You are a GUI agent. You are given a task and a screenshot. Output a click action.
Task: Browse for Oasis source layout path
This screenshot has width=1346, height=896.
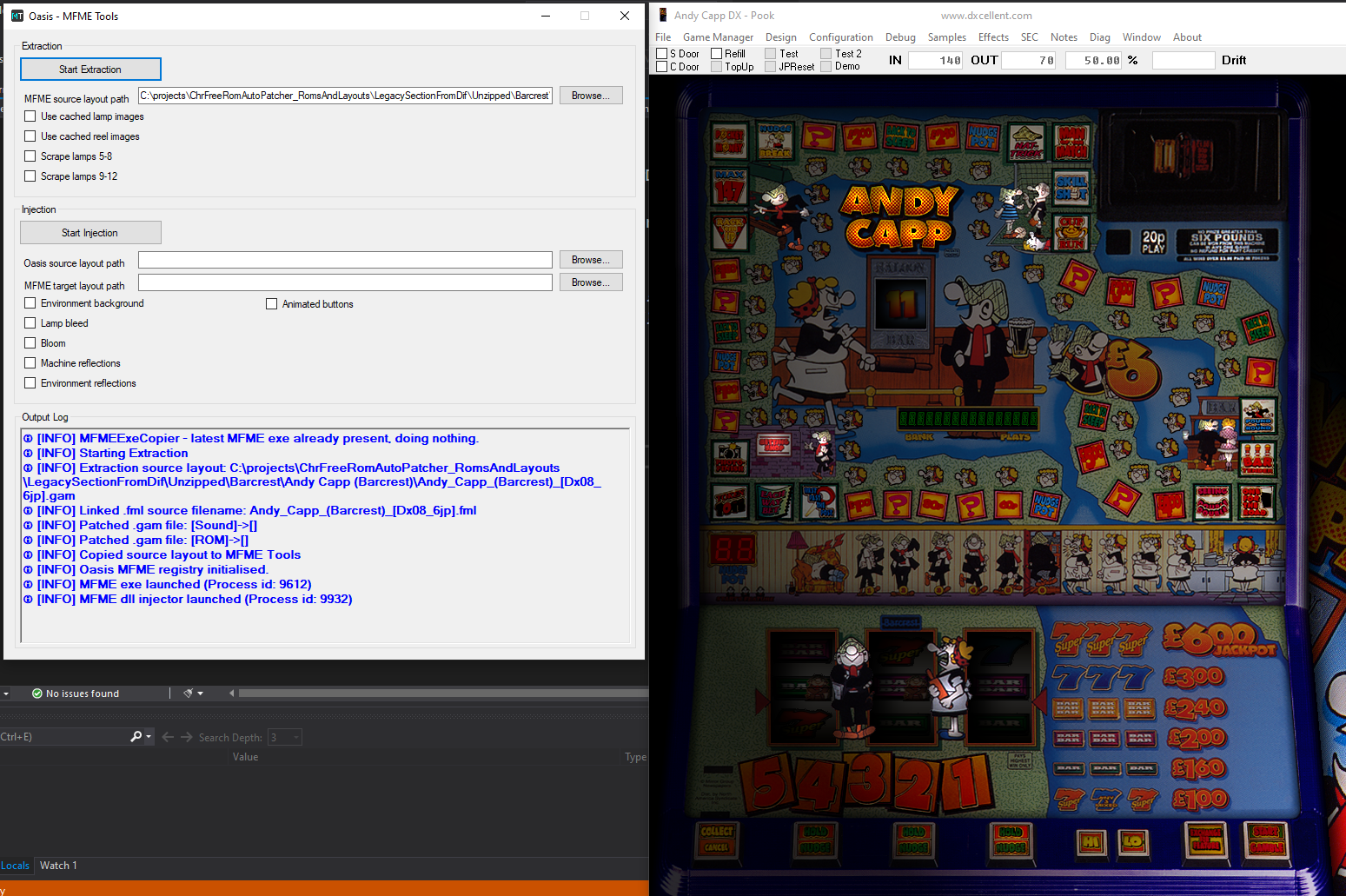click(591, 260)
